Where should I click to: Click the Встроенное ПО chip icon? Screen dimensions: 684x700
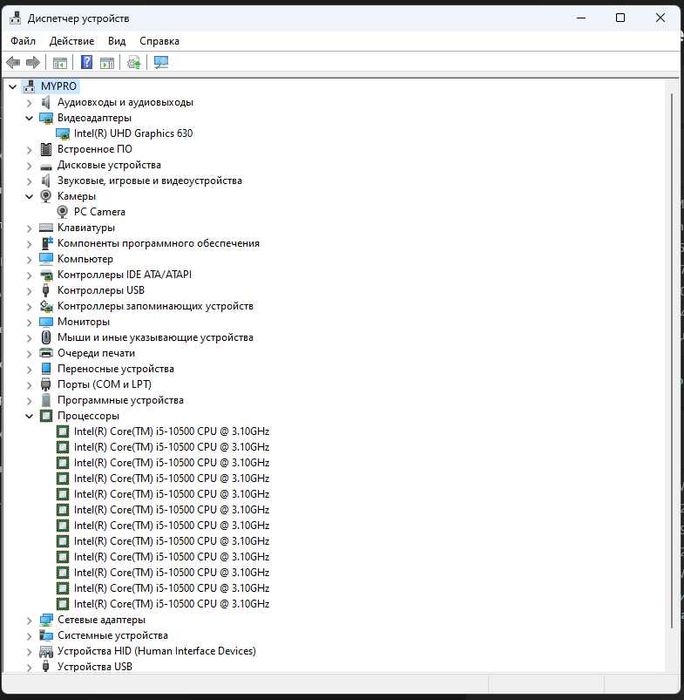click(46, 149)
